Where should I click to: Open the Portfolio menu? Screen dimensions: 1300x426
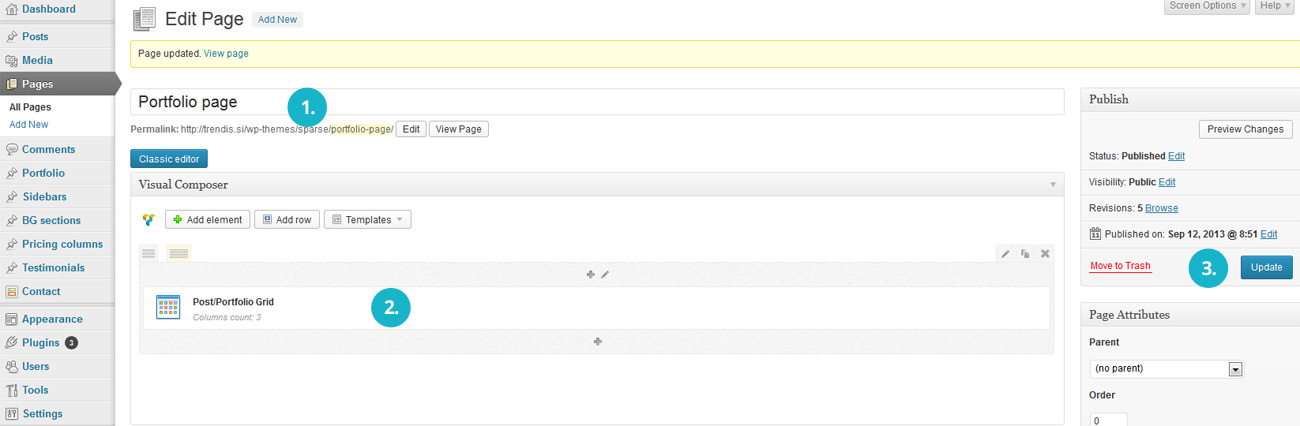[43, 173]
